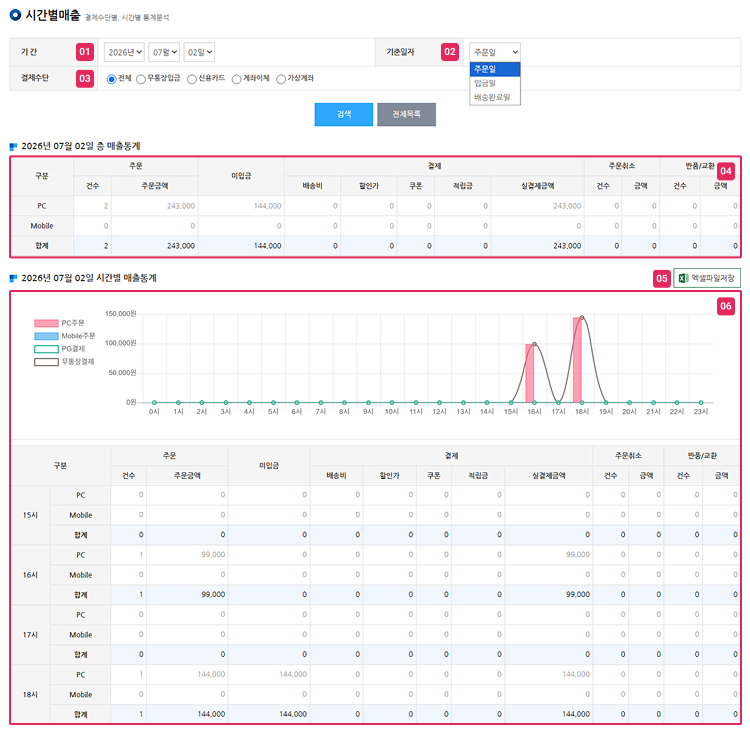The image size is (750, 734).
Task: Select the 전체 payment method radio
Action: (111, 79)
